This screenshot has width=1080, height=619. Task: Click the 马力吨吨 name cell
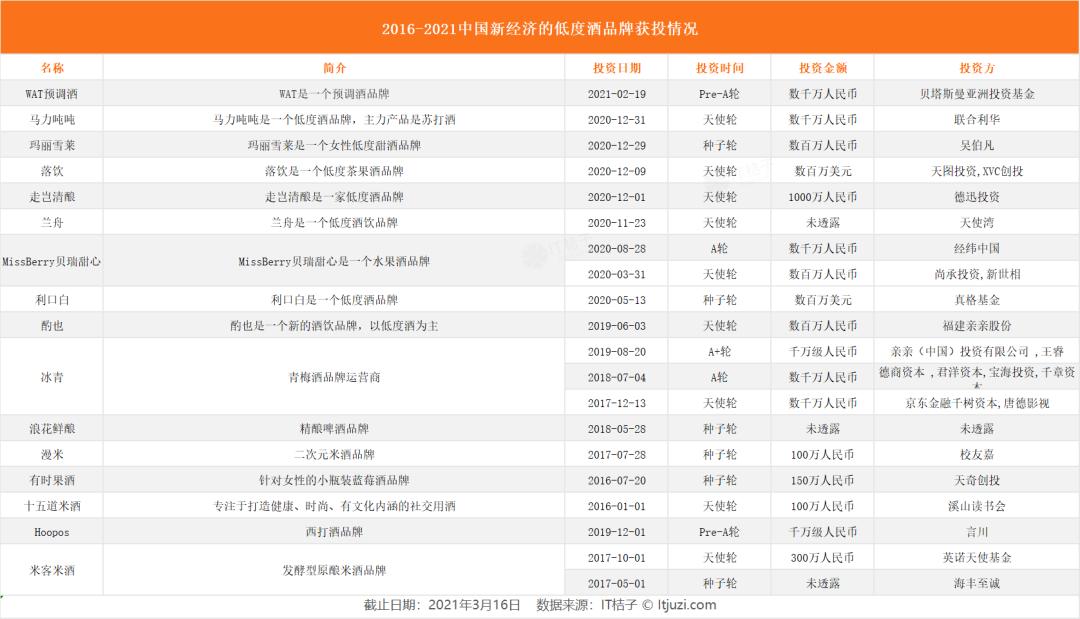(x=52, y=119)
